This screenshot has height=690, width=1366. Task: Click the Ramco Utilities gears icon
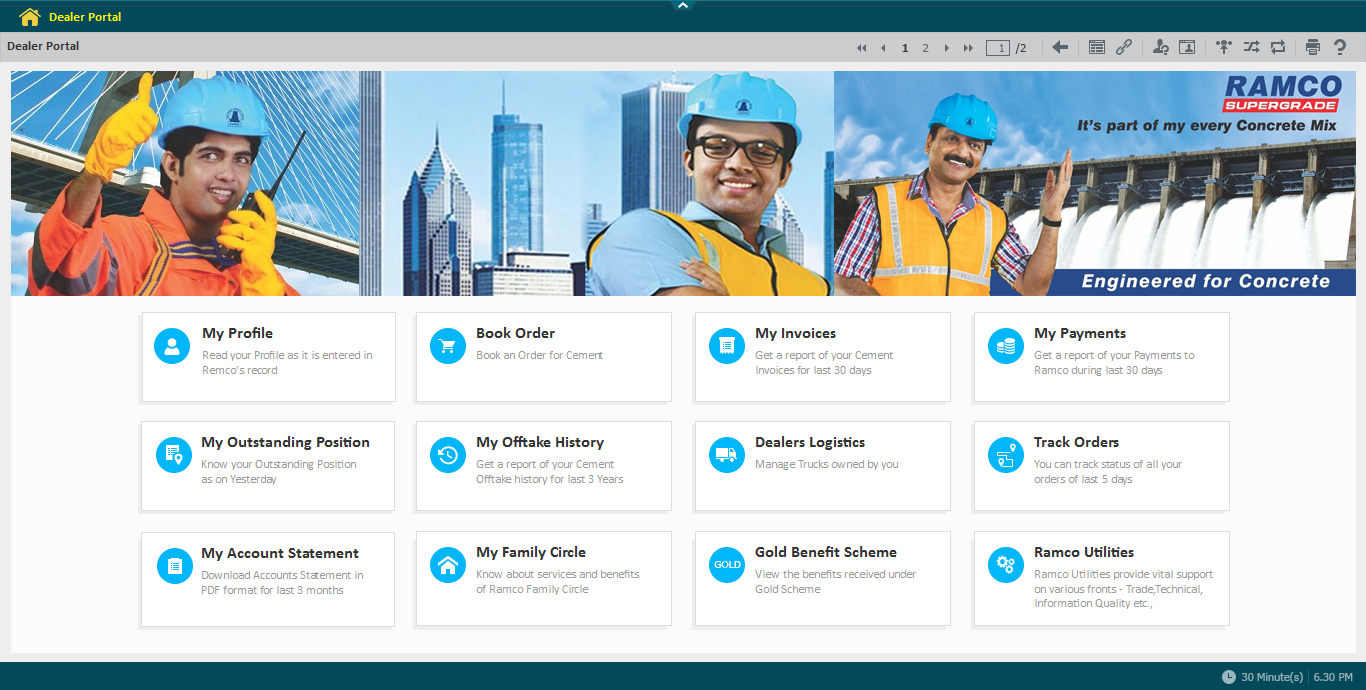[1006, 565]
